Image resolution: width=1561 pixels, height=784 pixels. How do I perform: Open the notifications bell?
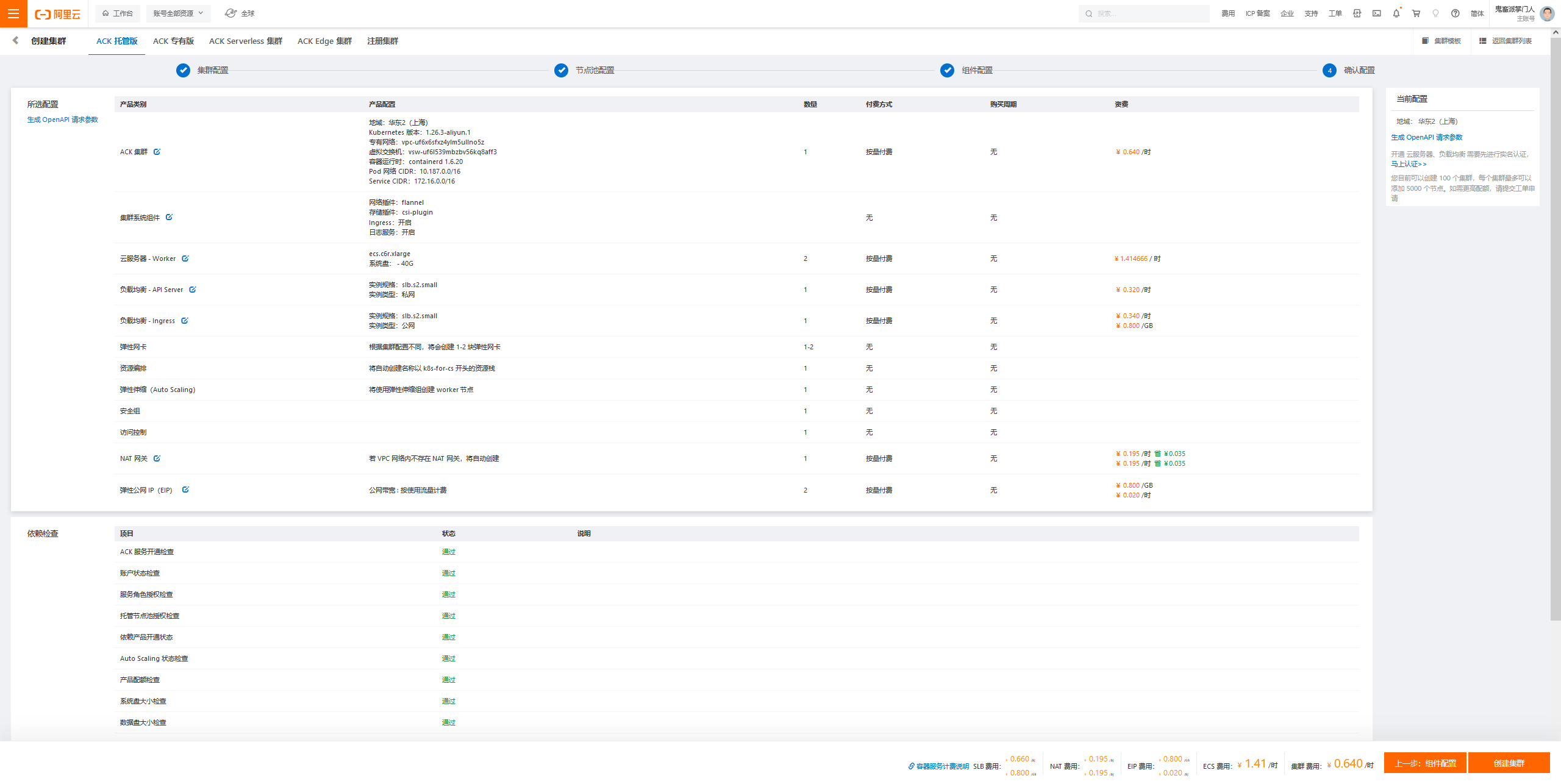pos(1396,13)
